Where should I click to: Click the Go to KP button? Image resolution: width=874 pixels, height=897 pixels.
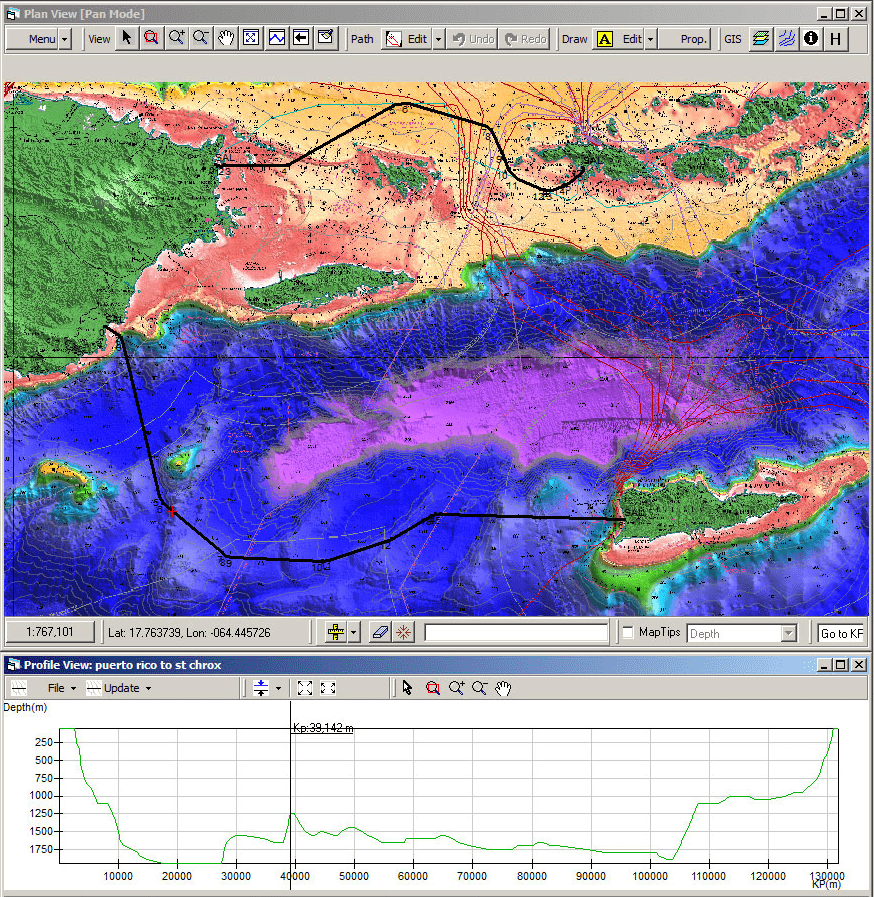pos(841,633)
